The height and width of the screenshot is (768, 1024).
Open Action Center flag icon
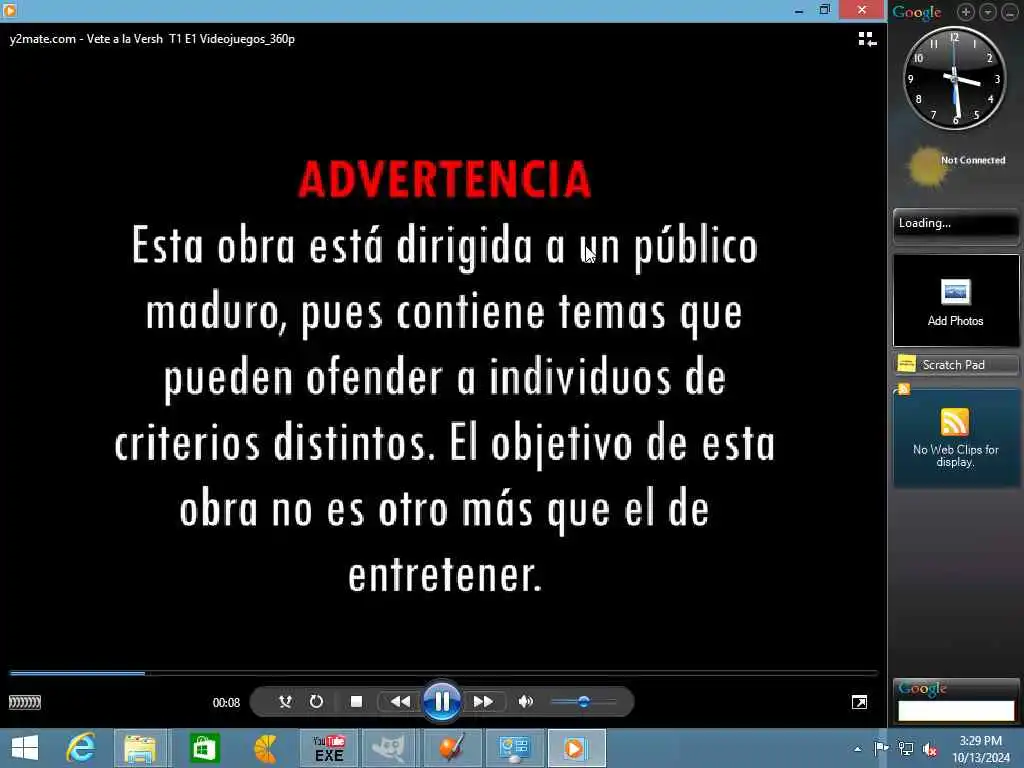[881, 748]
